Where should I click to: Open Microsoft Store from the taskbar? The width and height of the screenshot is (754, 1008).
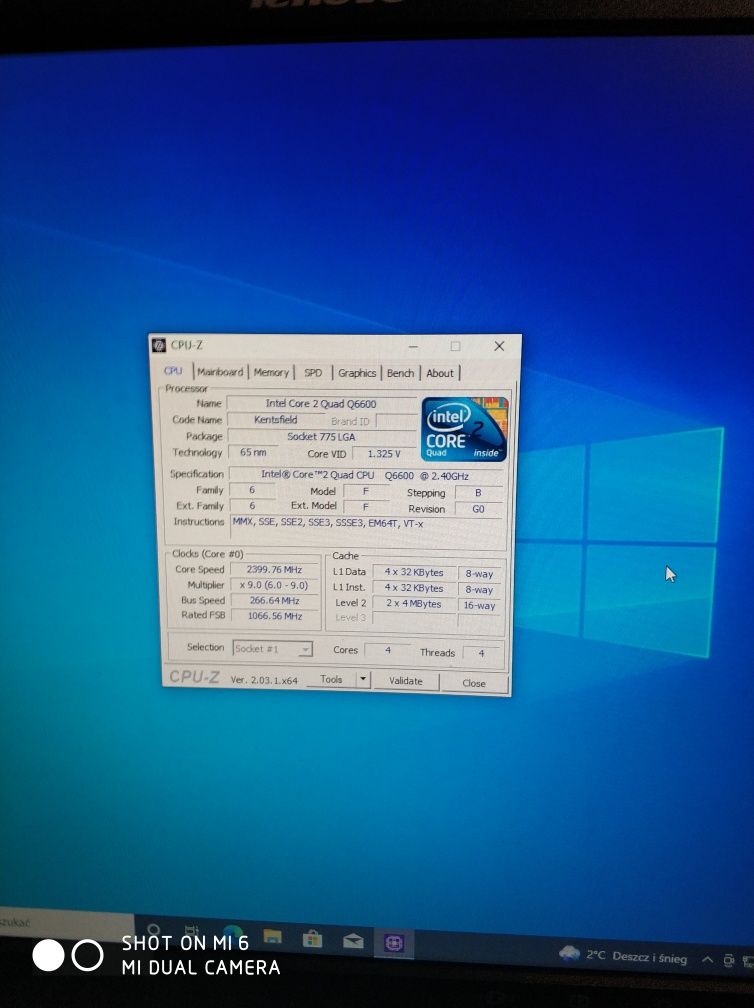point(312,940)
